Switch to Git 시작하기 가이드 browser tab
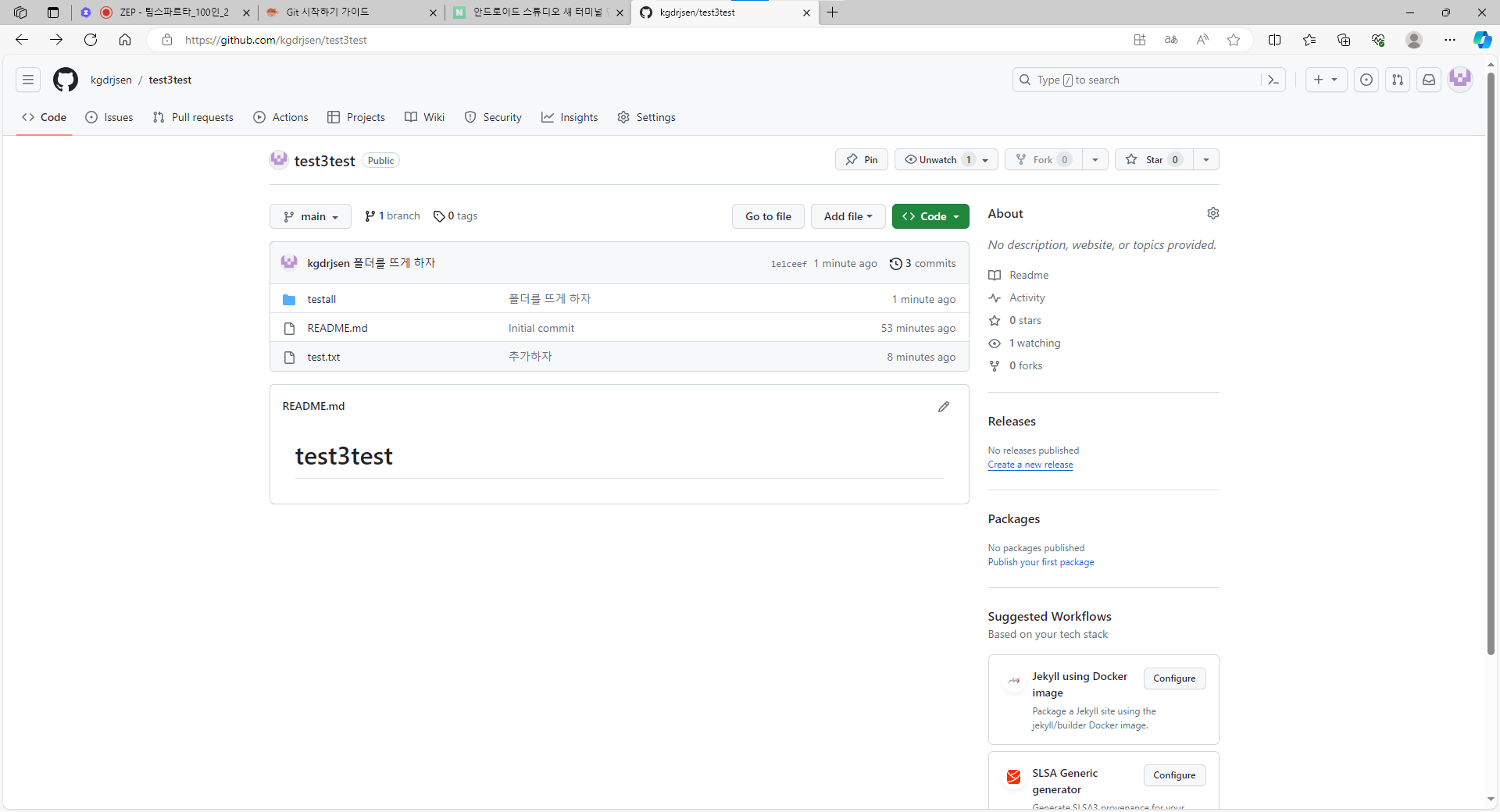Viewport: 1500px width, 812px height. (352, 12)
